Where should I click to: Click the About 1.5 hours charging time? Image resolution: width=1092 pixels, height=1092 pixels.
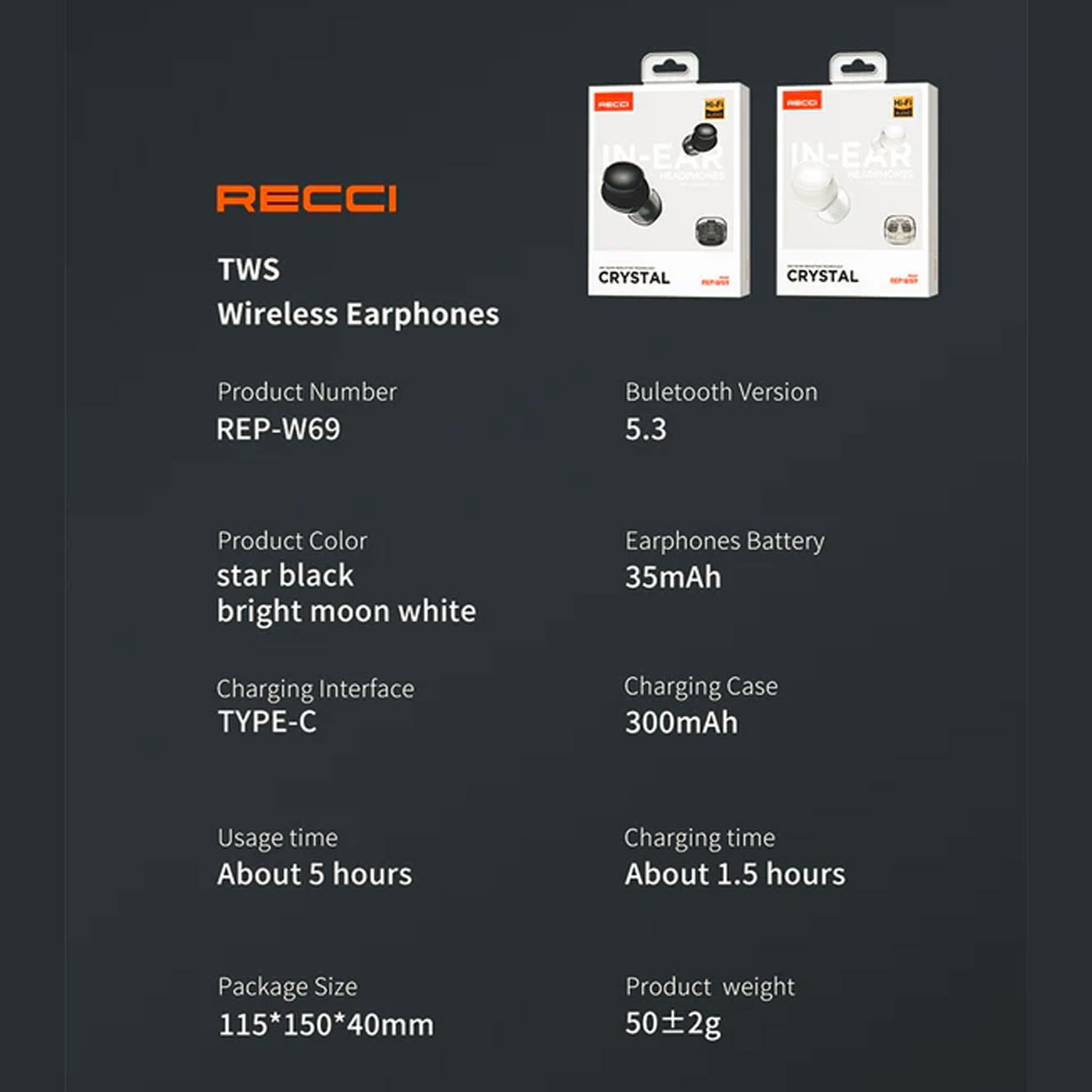[x=735, y=874]
